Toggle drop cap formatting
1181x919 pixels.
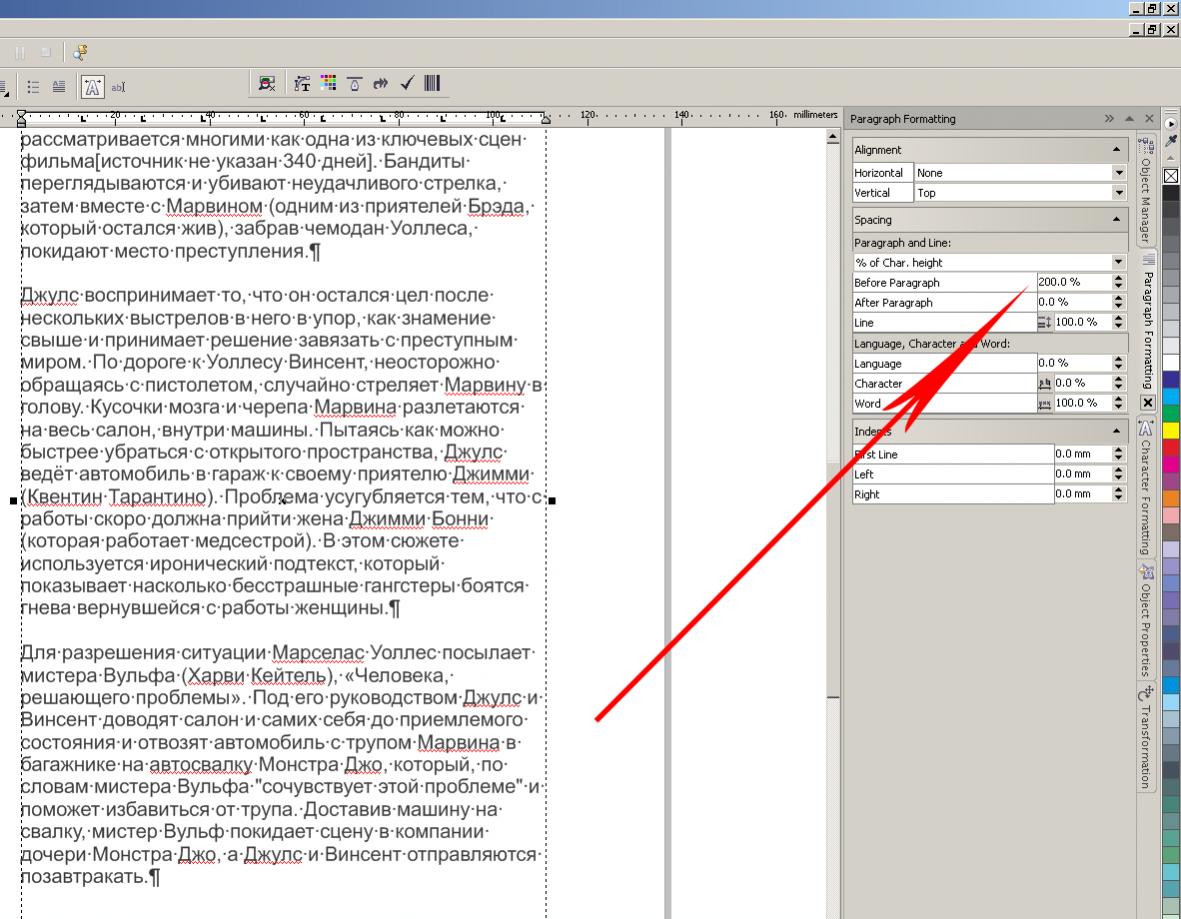(59, 87)
